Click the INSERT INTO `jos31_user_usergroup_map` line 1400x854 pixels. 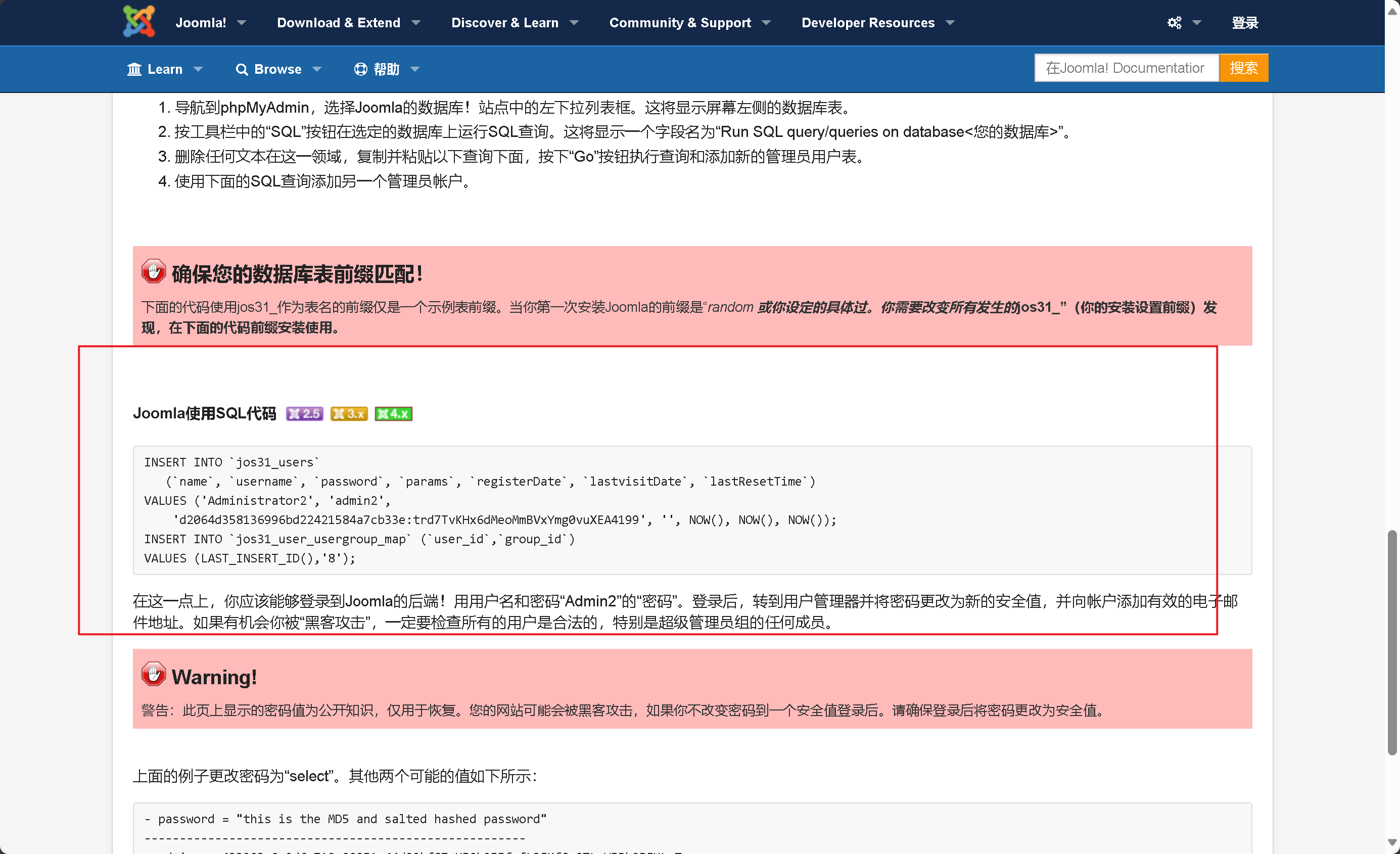click(x=360, y=539)
